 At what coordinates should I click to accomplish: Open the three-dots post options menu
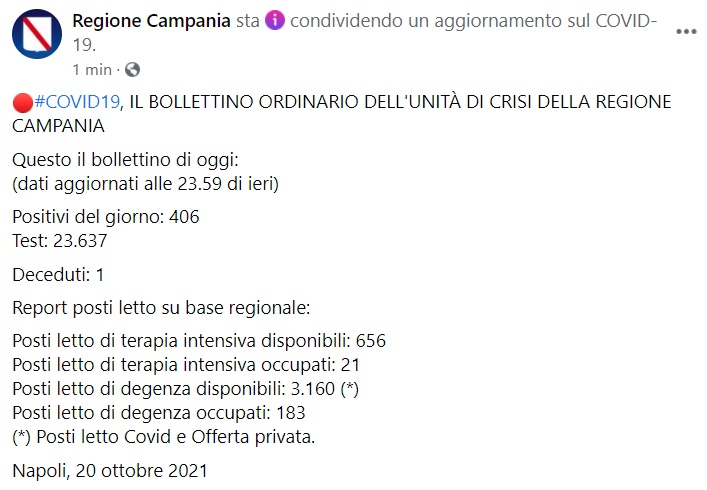(x=686, y=32)
